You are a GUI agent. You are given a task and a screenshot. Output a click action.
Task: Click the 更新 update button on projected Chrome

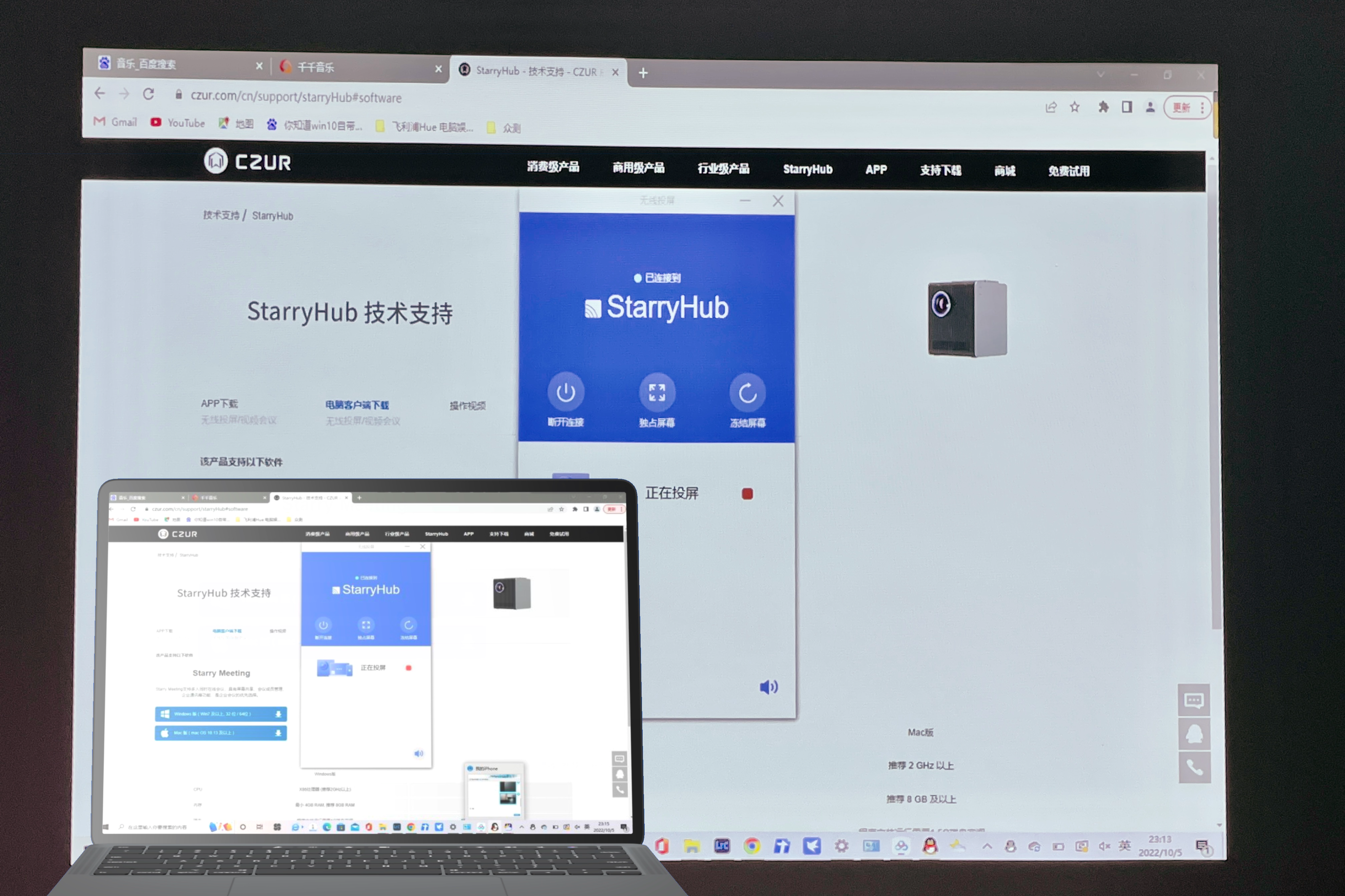1181,107
